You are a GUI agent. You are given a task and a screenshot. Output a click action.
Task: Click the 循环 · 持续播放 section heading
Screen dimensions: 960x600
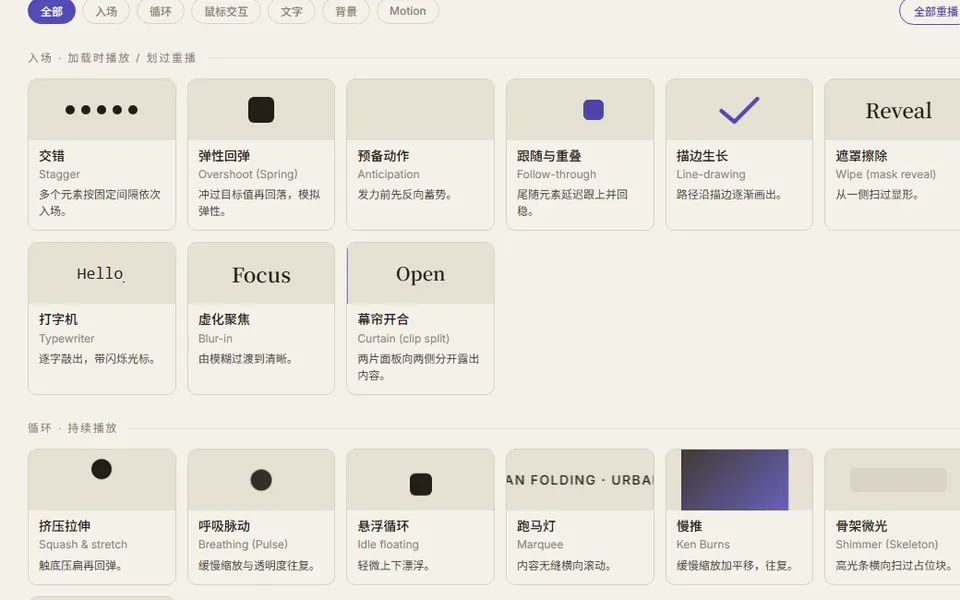tap(72, 428)
